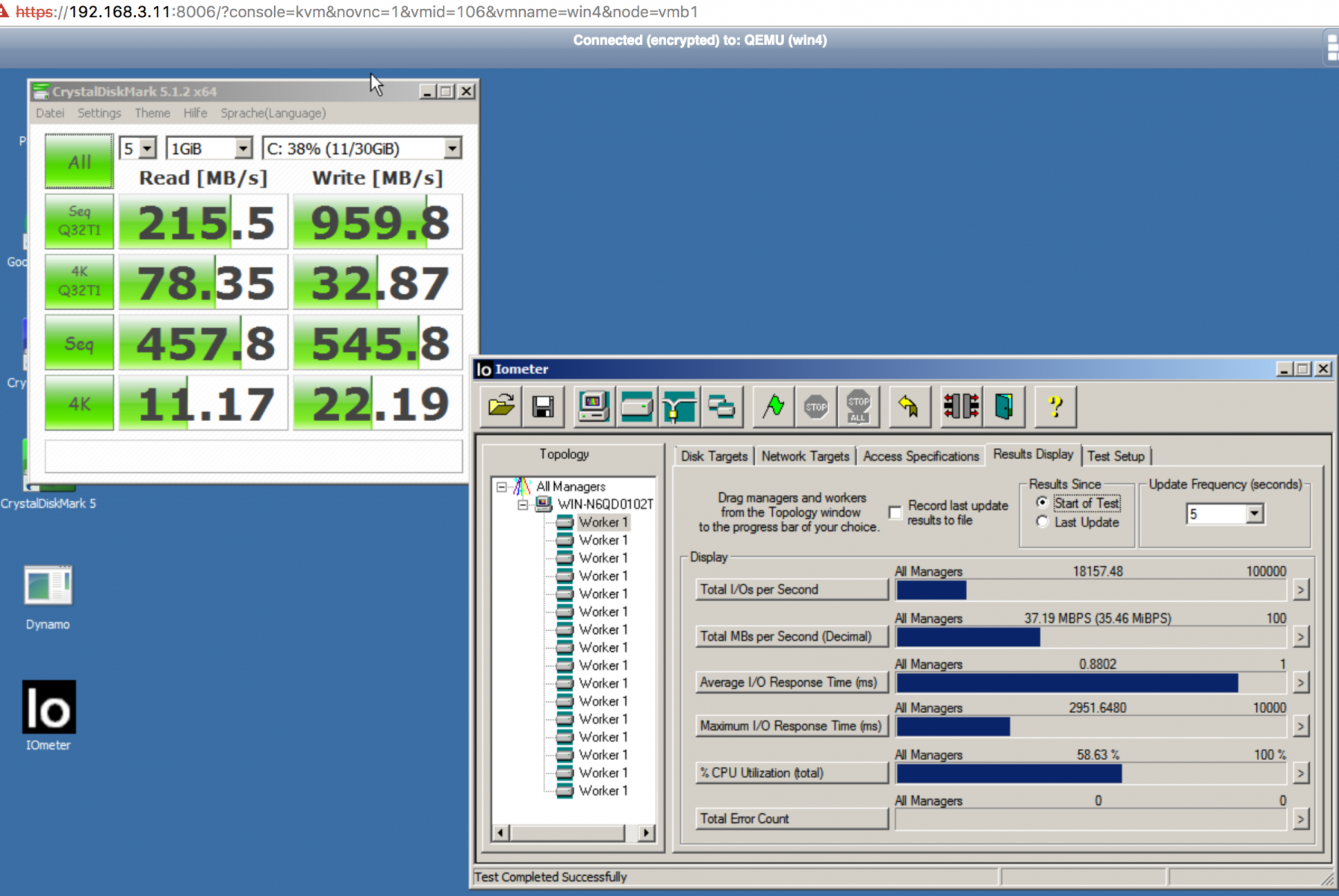1339x896 pixels.
Task: Open the Settings menu in CrystalDiskMark
Action: (99, 113)
